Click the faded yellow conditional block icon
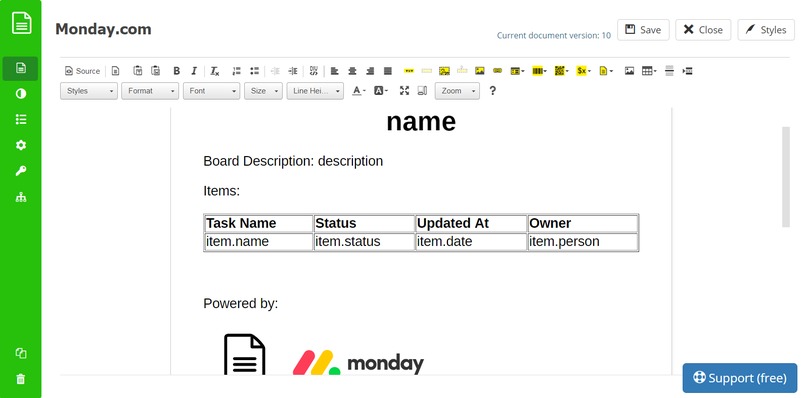This screenshot has width=806, height=398. click(x=462, y=71)
